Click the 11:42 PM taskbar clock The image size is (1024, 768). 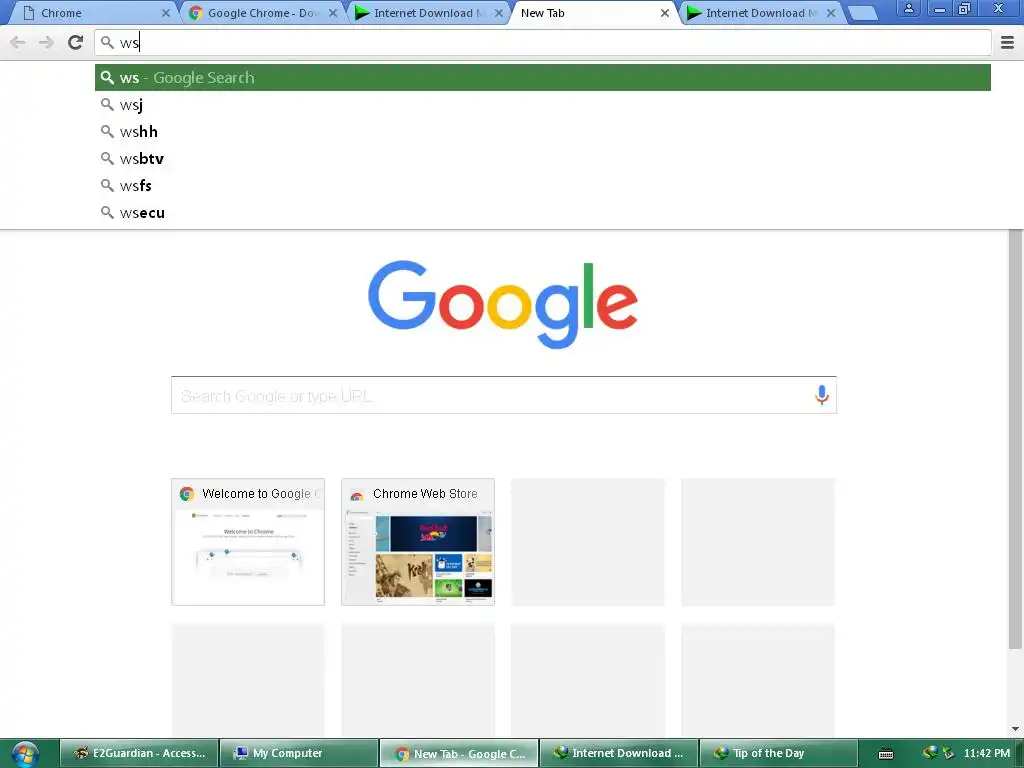(x=986, y=754)
